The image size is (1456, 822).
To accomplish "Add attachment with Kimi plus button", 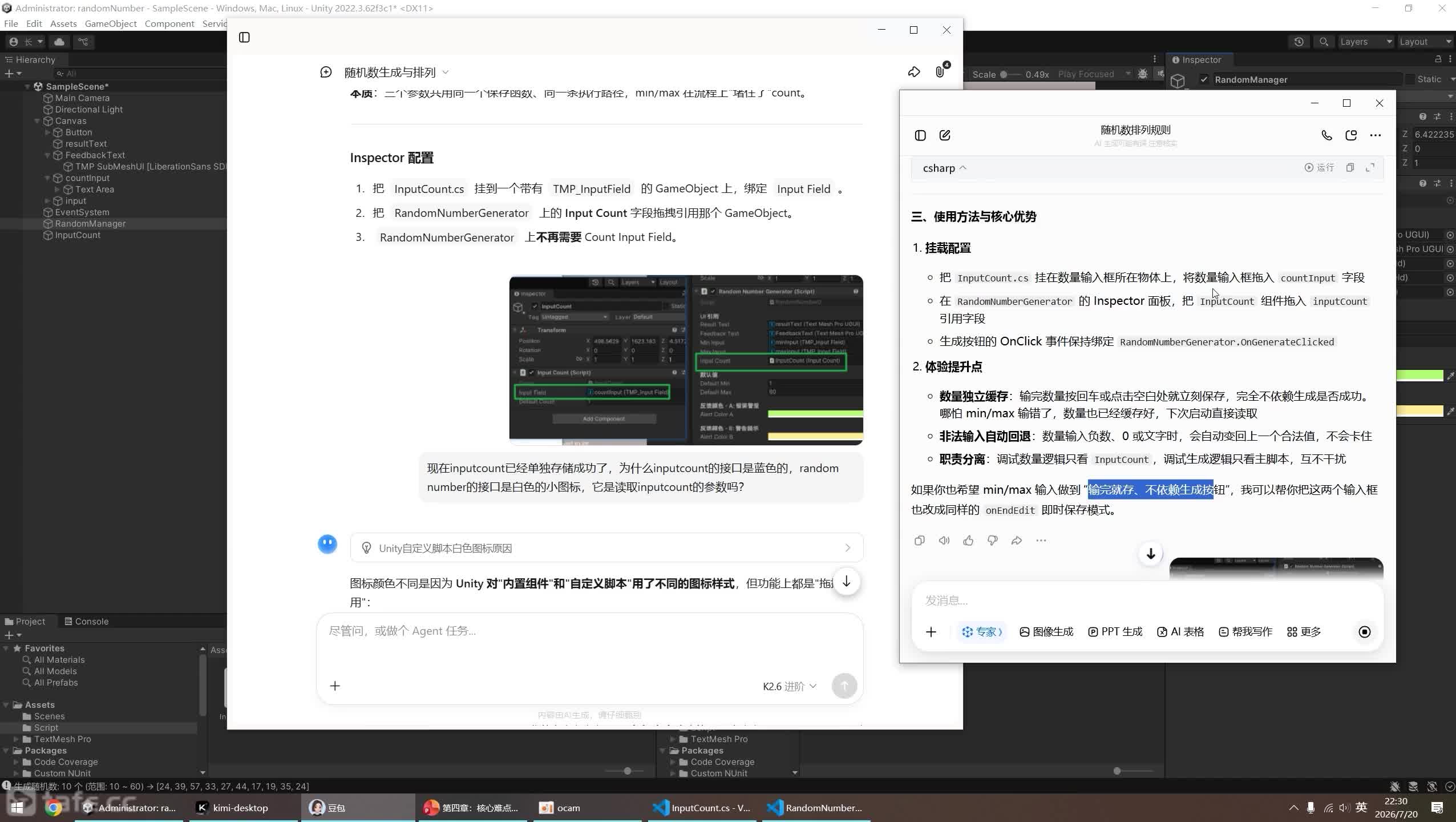I will pyautogui.click(x=335, y=686).
